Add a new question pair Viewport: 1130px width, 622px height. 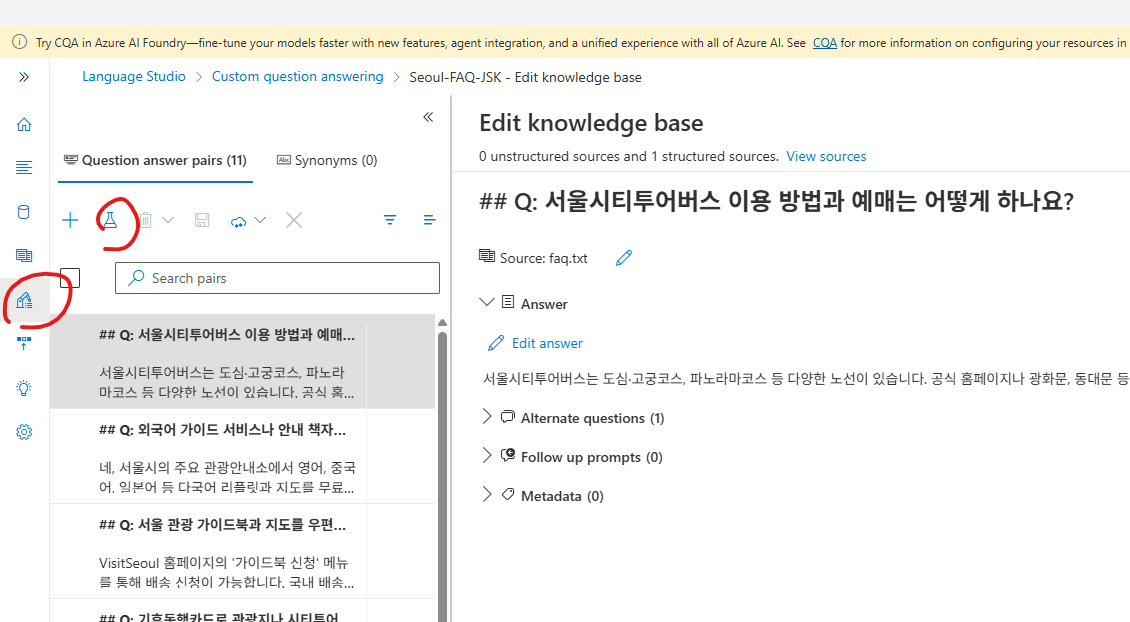pos(70,221)
